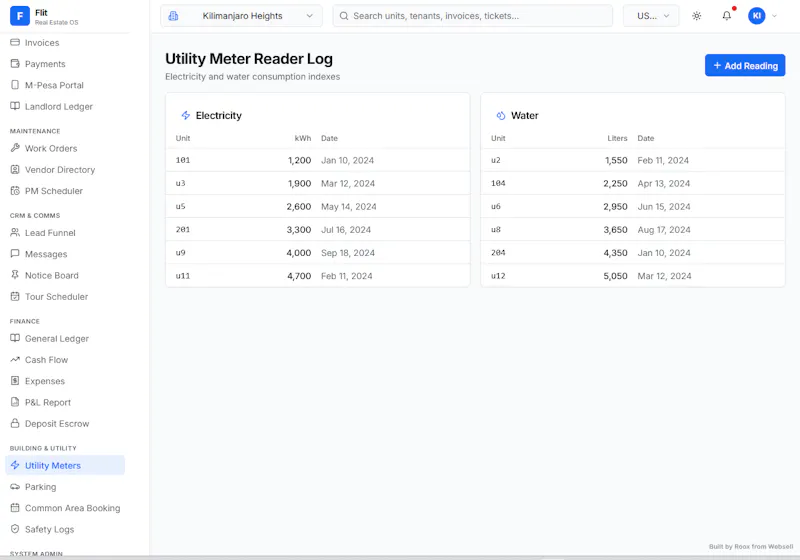Click the Jul 16, 2024 date cell
The width and height of the screenshot is (800, 560).
346,230
